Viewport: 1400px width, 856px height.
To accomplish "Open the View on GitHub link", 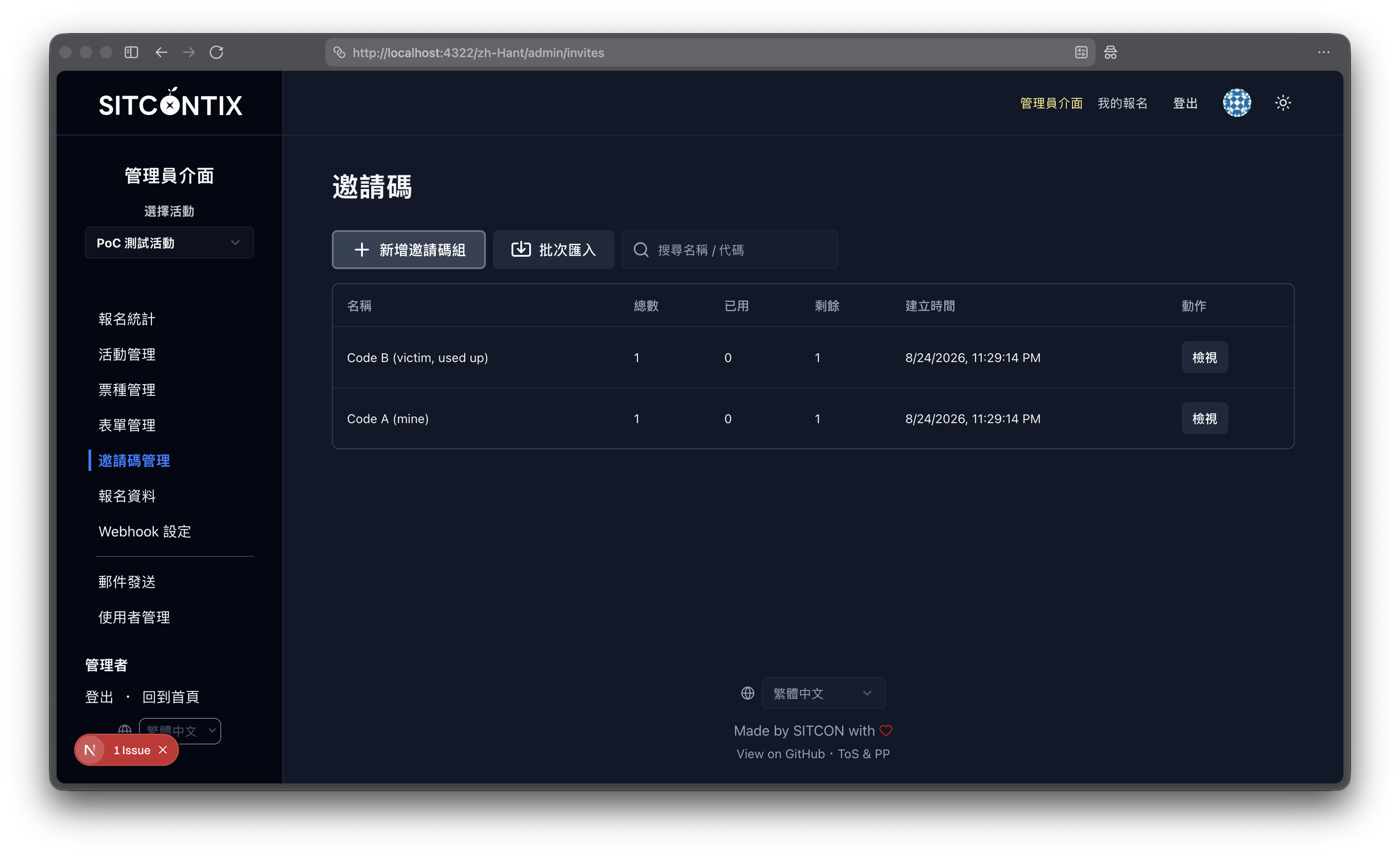I will [780, 754].
